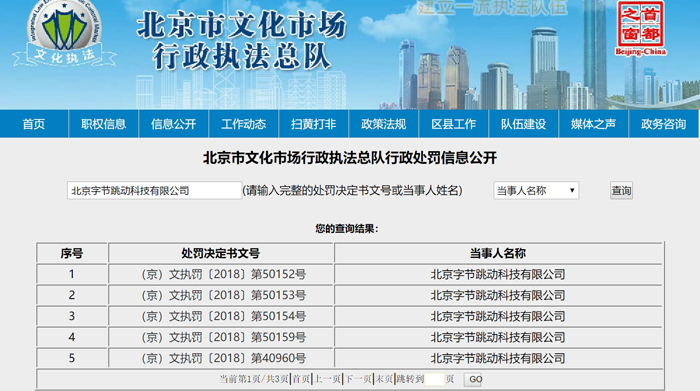Click the 序号 column header
700x391 pixels.
[72, 253]
